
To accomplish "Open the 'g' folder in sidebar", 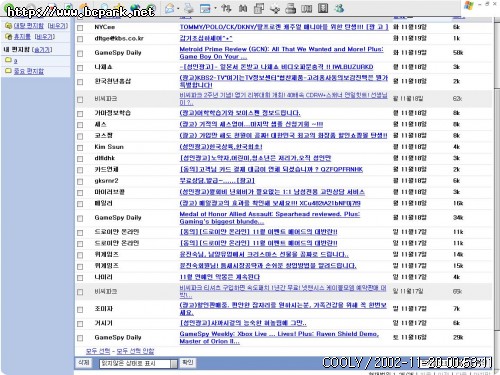I will click(15, 61).
